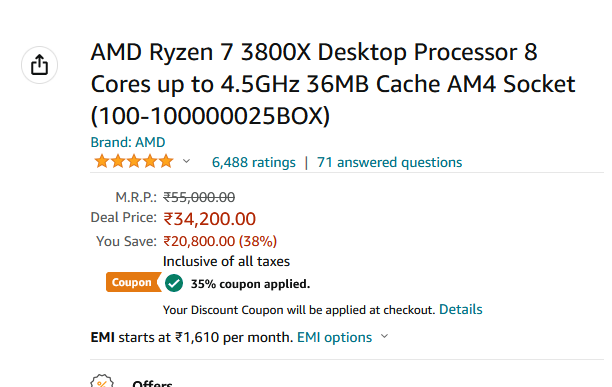This screenshot has width=612, height=387.
Task: Click the Offers section heading
Action: 152,383
